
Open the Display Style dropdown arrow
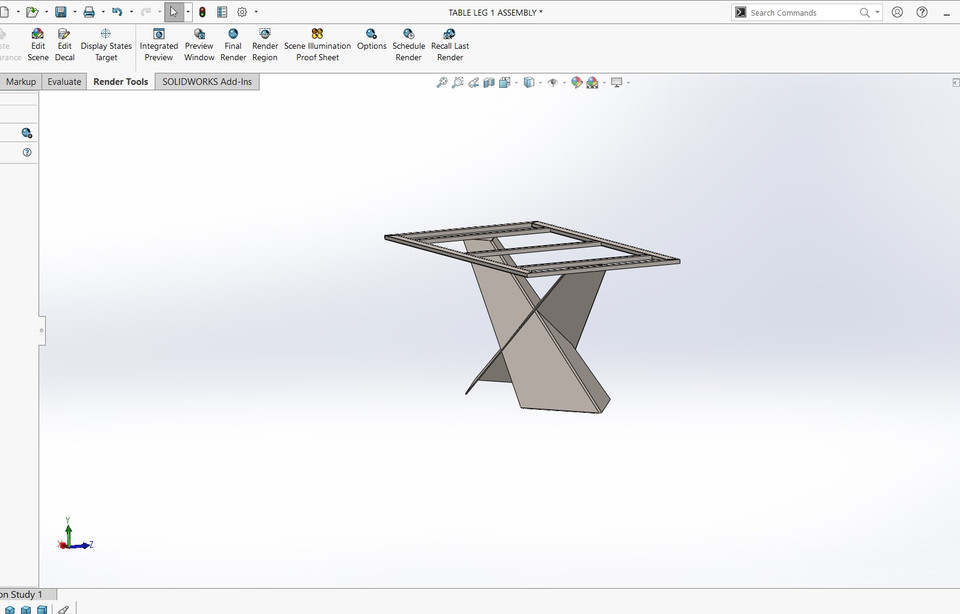[540, 82]
